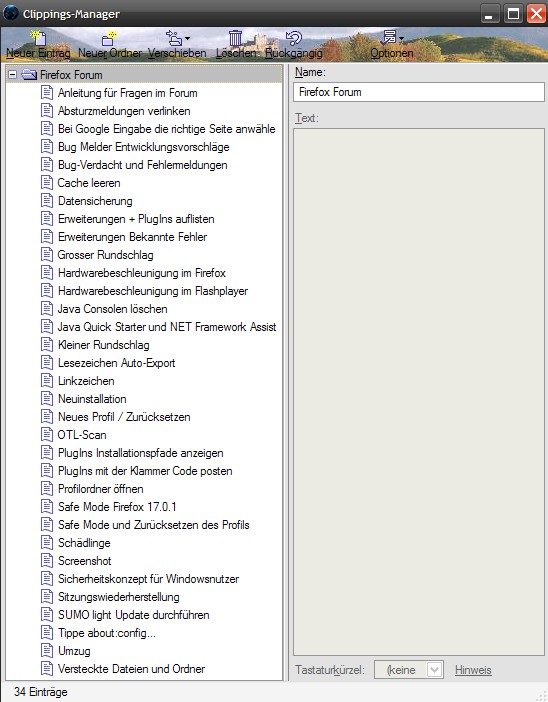Expand the Verschieben dropdown arrow
Screen dimensions: 548x702
coord(187,39)
